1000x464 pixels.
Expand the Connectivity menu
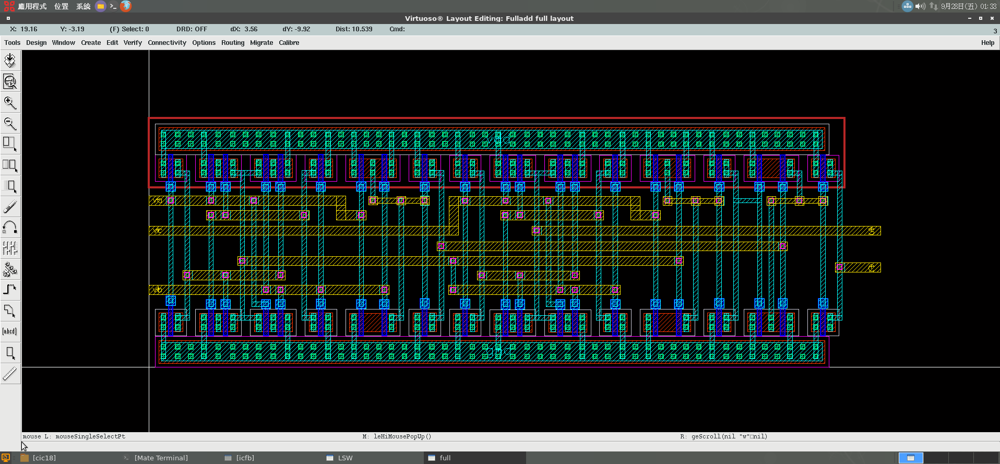167,43
